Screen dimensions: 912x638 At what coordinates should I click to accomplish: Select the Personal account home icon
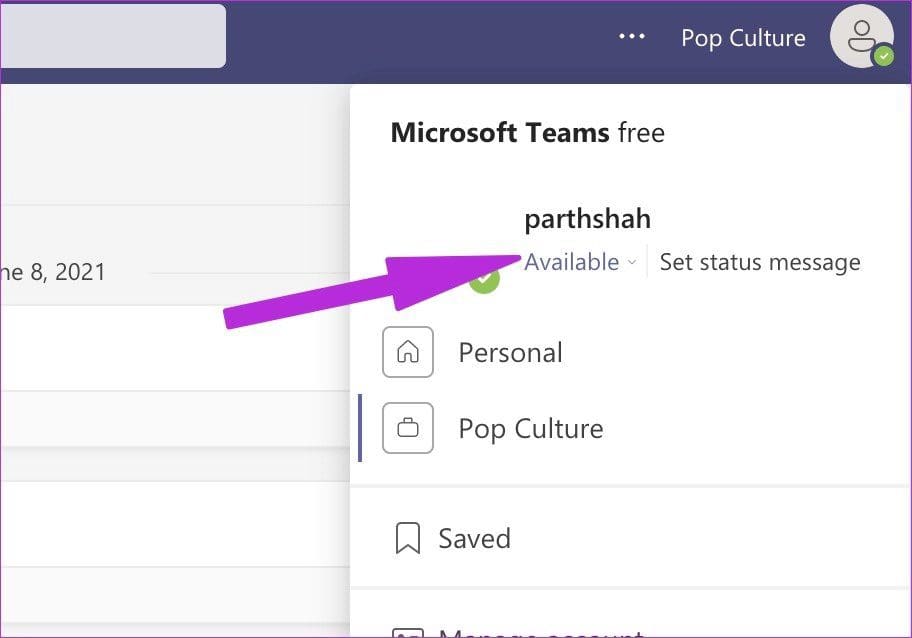[408, 352]
